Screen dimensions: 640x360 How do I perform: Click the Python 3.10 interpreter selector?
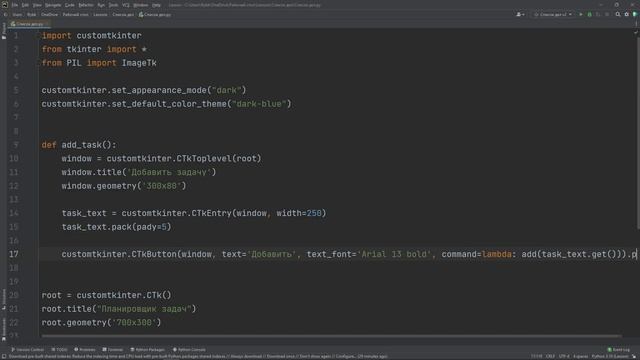pos(610,357)
